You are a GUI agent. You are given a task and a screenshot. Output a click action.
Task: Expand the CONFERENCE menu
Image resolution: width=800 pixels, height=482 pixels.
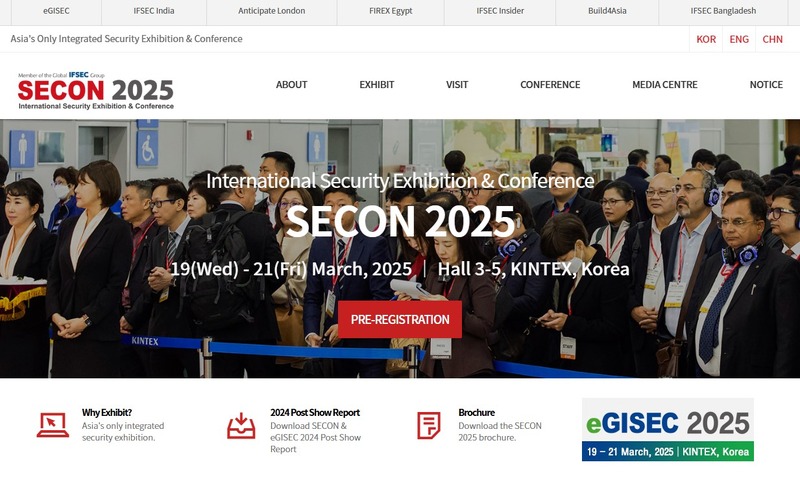(x=550, y=85)
